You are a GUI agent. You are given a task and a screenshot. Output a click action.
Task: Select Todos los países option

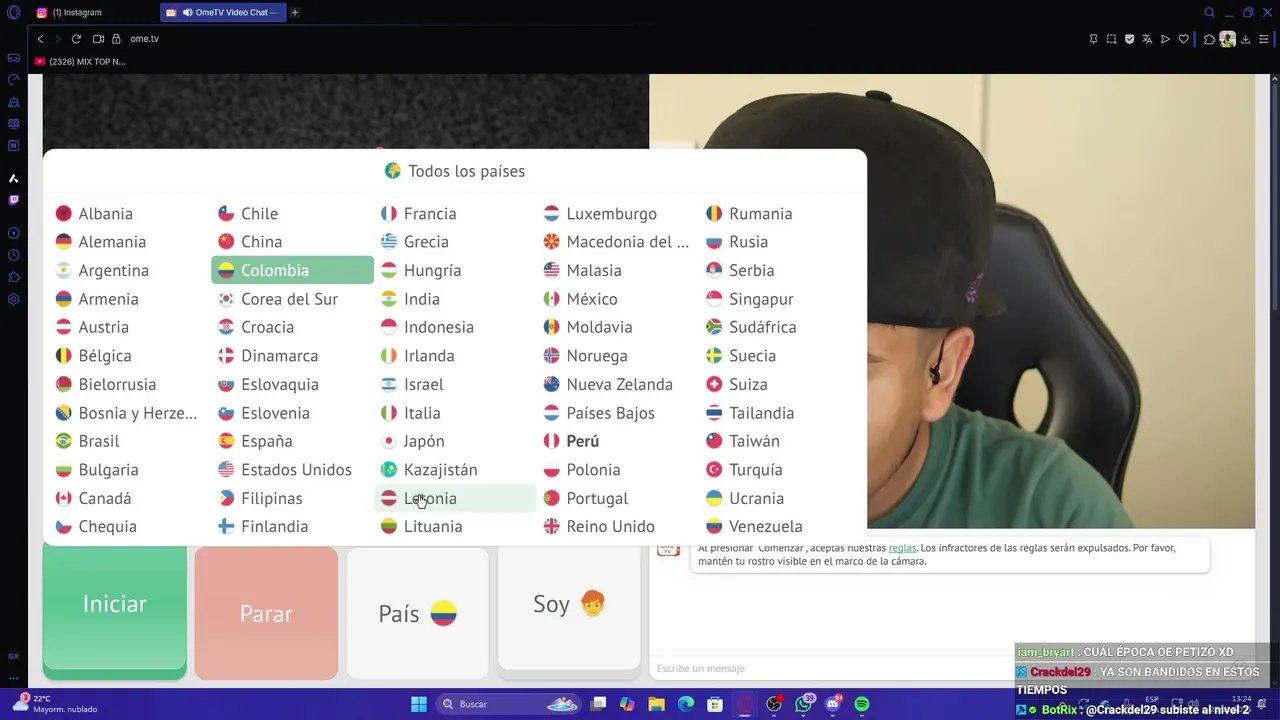click(x=455, y=171)
